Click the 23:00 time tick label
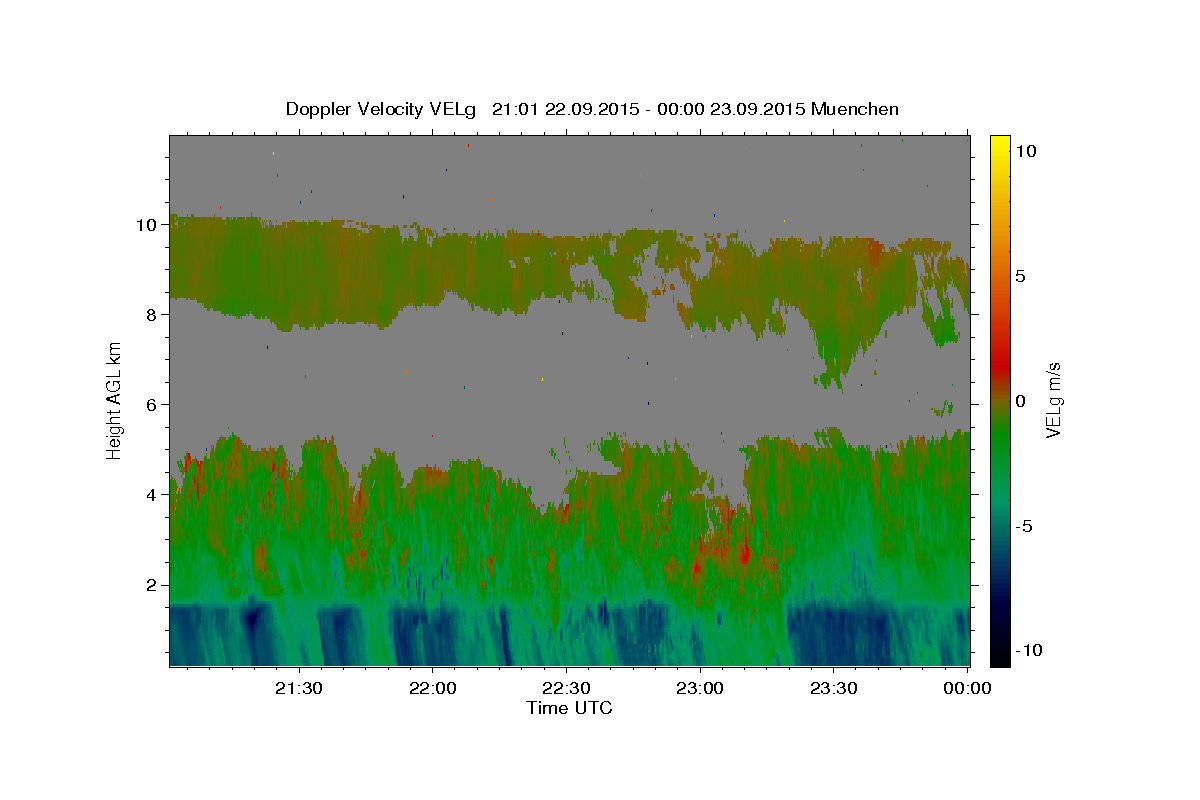1200x800 pixels. coord(700,688)
